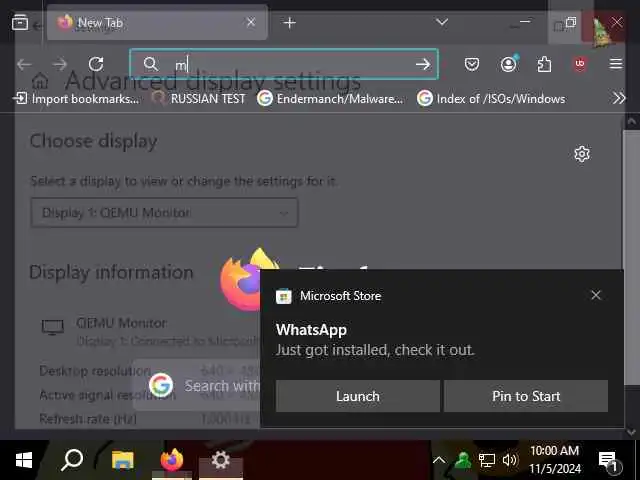Open the Display 1: QEMU Monitor dropdown
This screenshot has height=480, width=640.
pyautogui.click(x=164, y=213)
